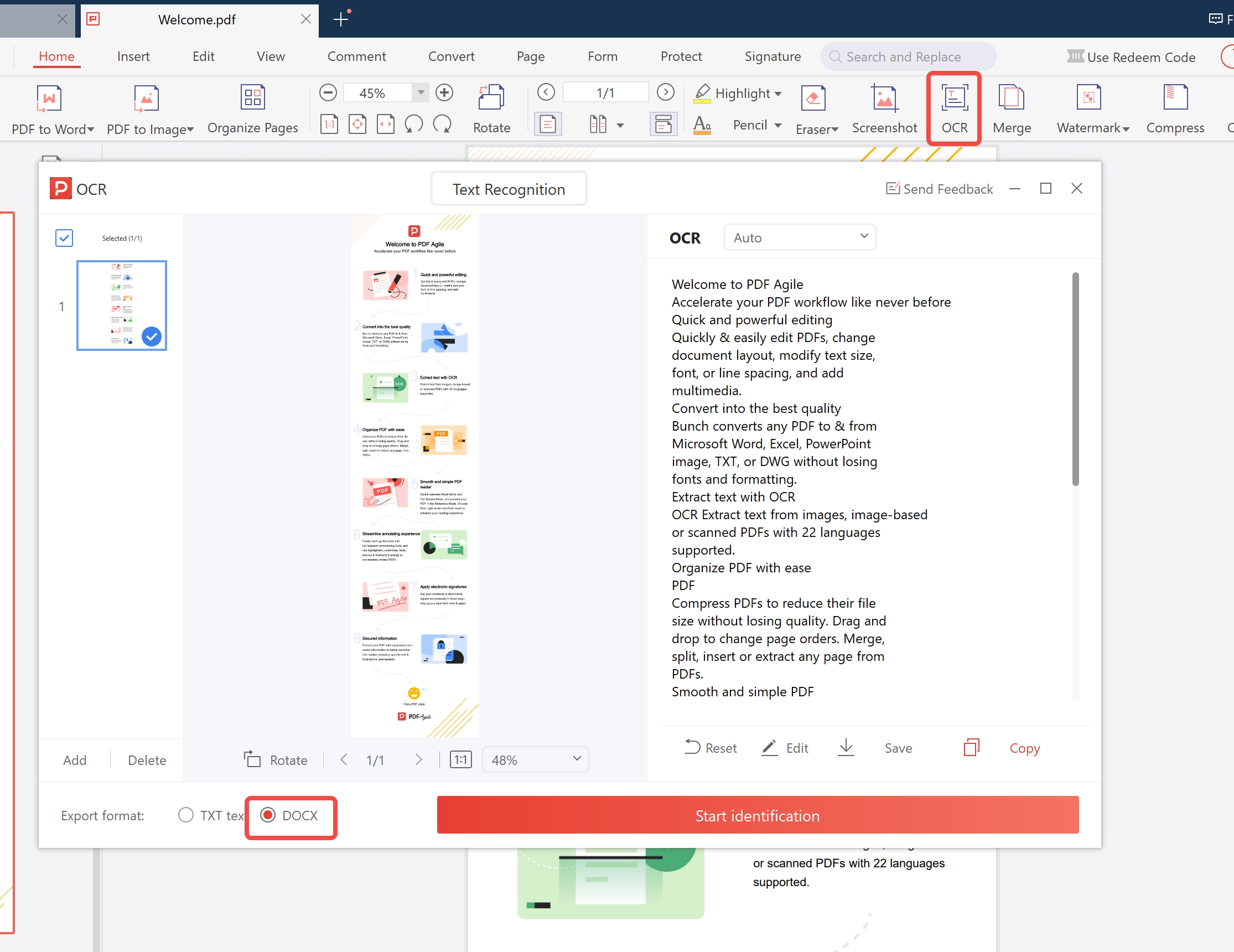Open the 48% zoom dropdown in OCR dialog
1234x952 pixels.
(x=535, y=759)
